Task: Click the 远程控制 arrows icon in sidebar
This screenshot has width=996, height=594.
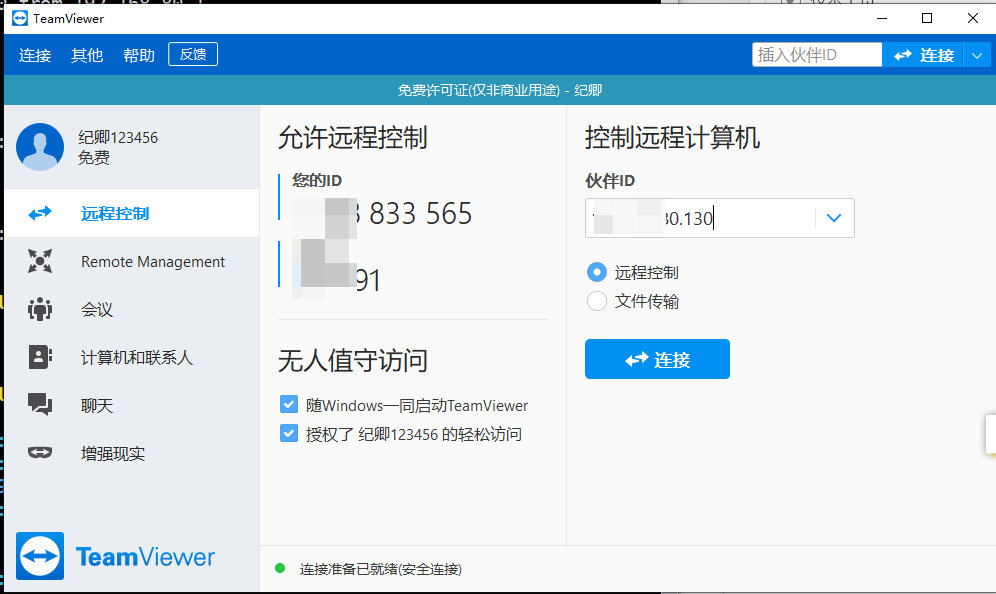Action: [40, 213]
